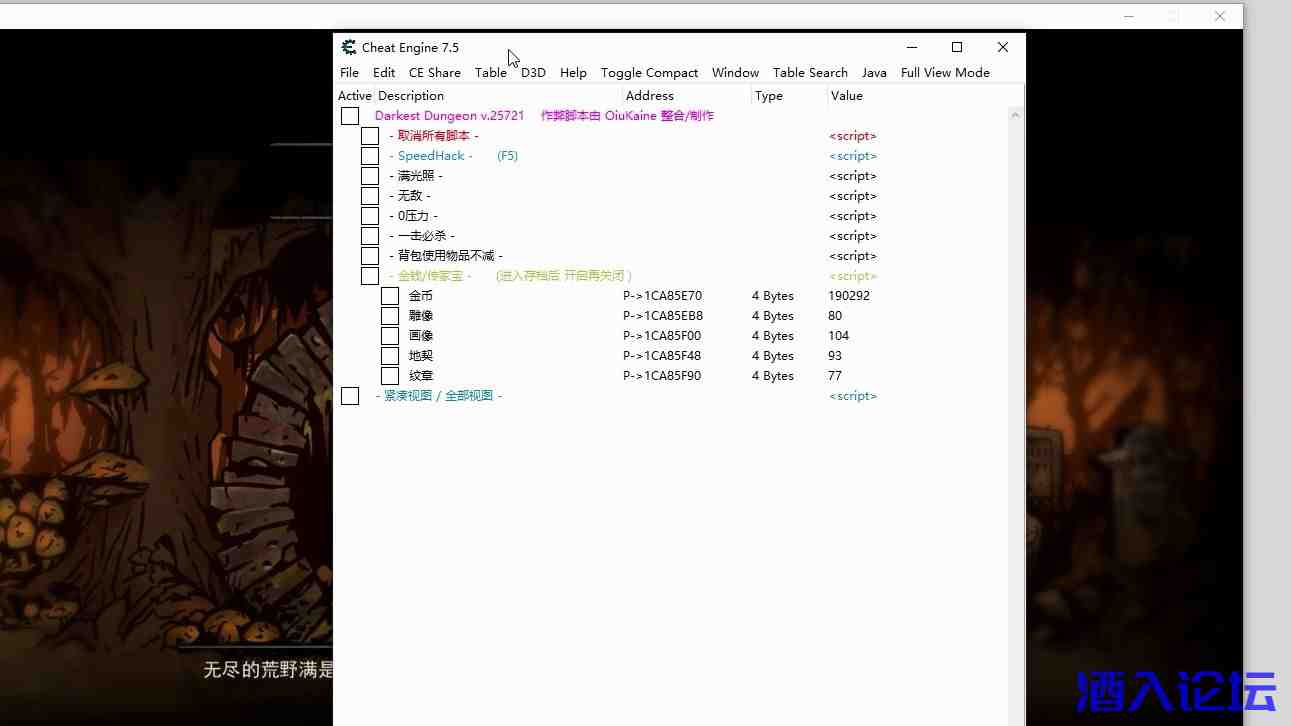This screenshot has height=726, width=1291.
Task: Click the 4 Bytes type of 金币 row
Action: (773, 296)
